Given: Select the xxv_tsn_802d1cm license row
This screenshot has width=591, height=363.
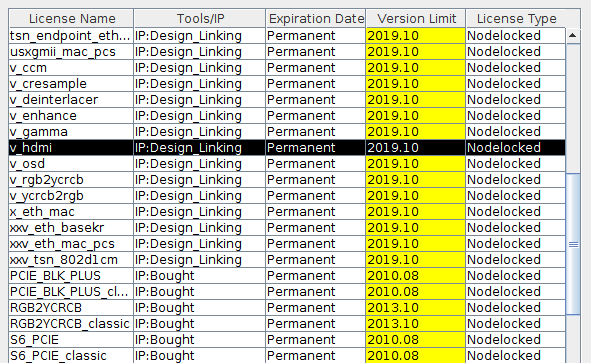Looking at the screenshot, I should [x=287, y=260].
